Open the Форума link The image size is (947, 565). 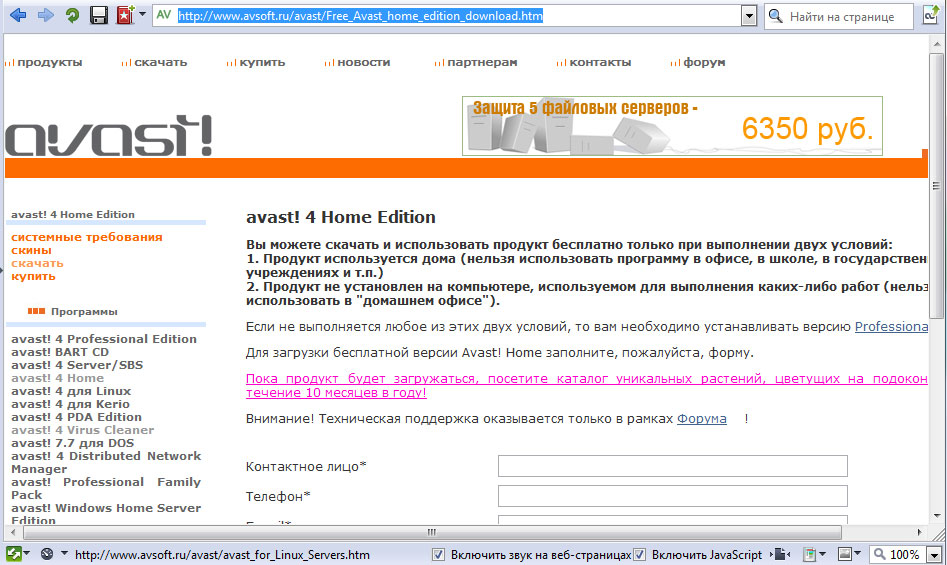(x=701, y=419)
